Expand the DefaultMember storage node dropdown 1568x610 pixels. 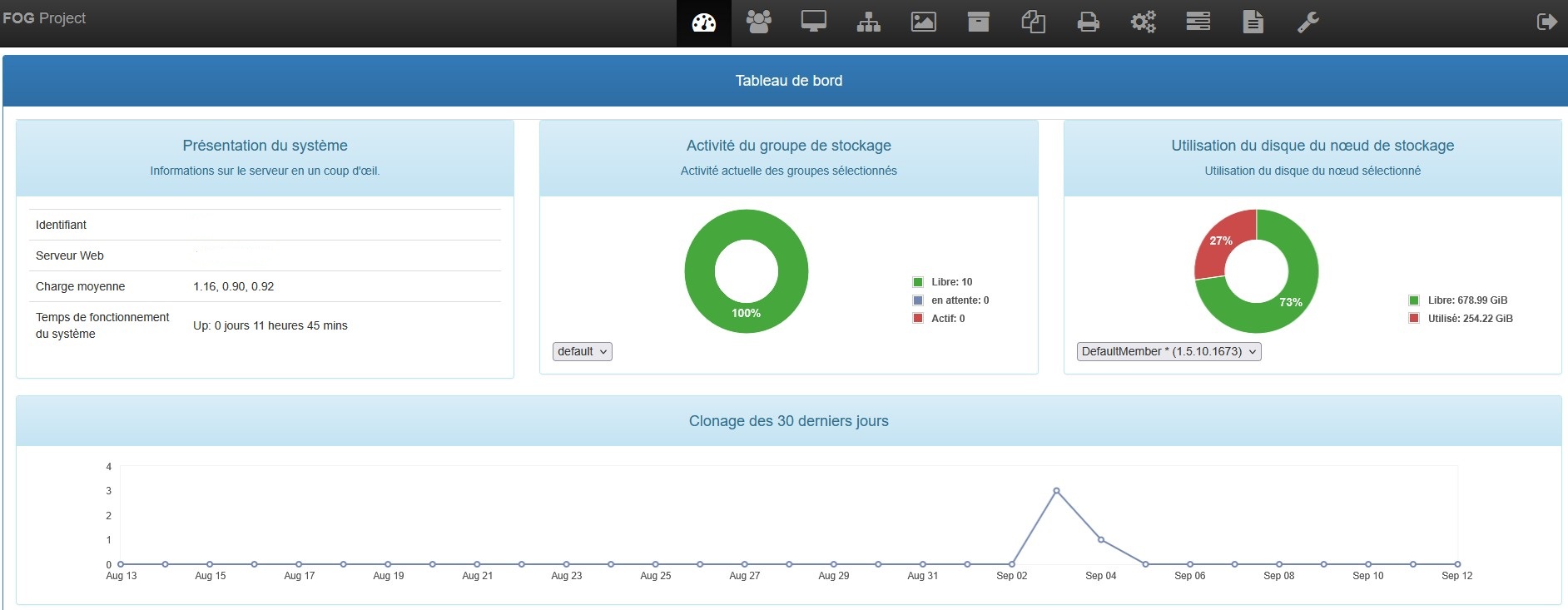coord(1169,352)
